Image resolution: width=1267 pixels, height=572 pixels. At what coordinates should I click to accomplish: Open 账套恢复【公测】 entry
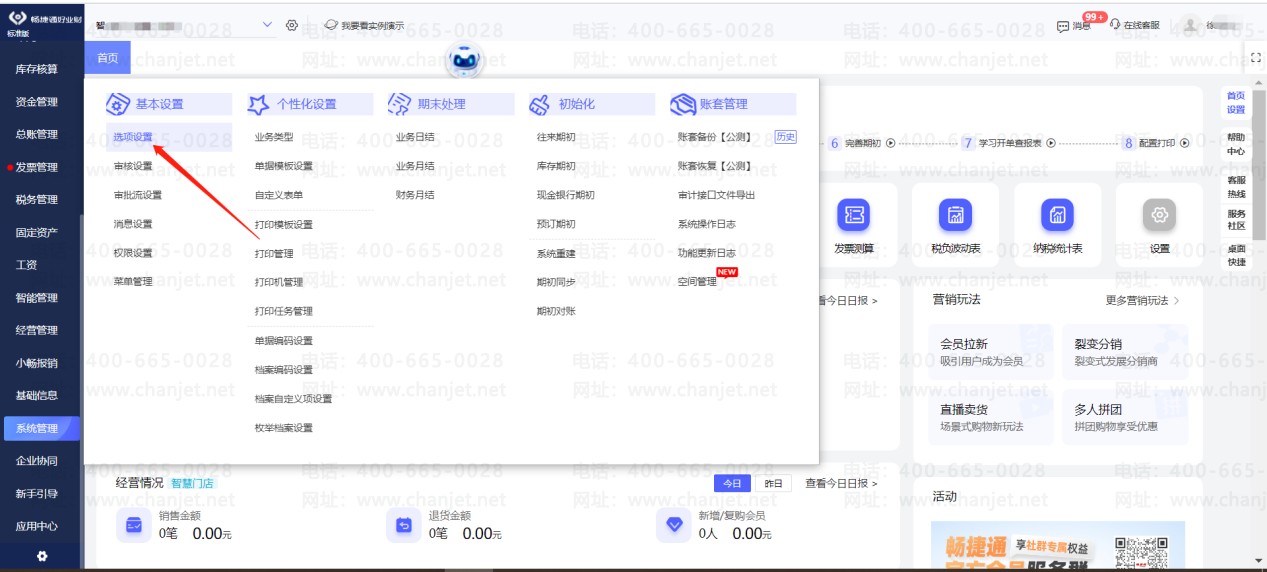[714, 166]
